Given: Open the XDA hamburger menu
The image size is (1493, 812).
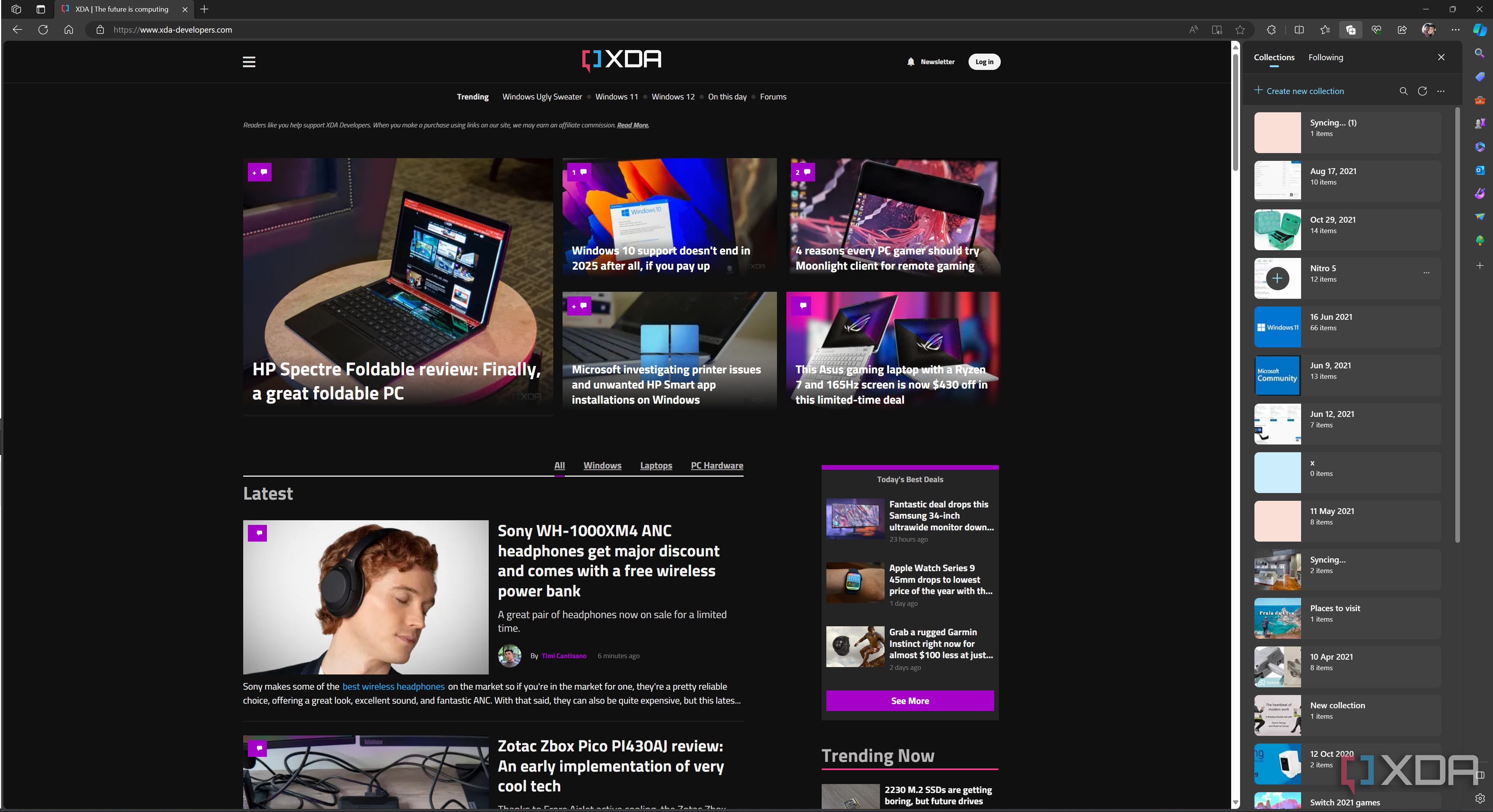Looking at the screenshot, I should click(249, 61).
